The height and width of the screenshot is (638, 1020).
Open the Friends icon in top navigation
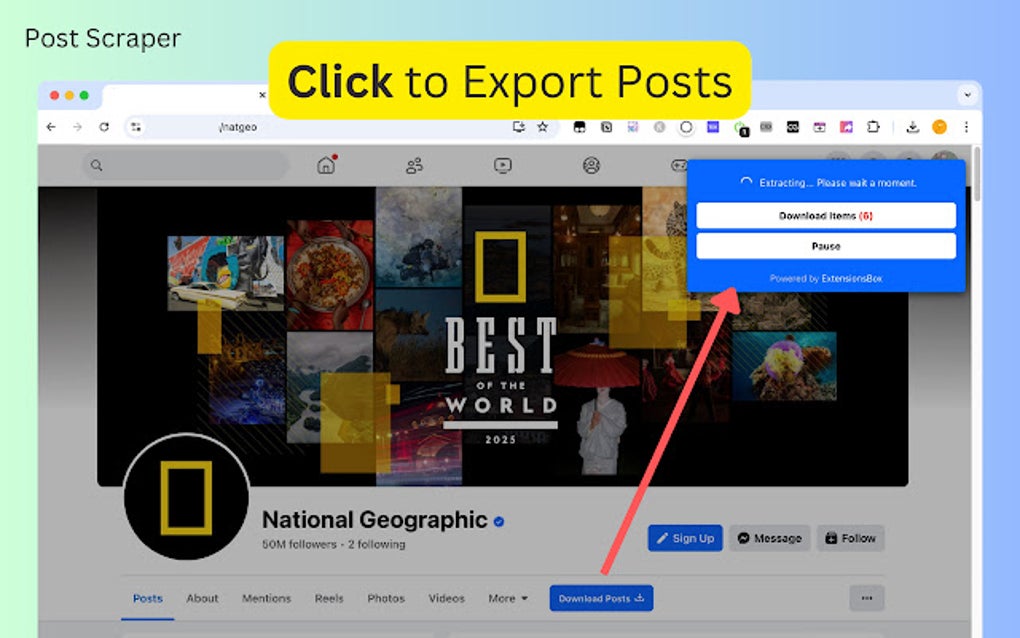pos(414,164)
